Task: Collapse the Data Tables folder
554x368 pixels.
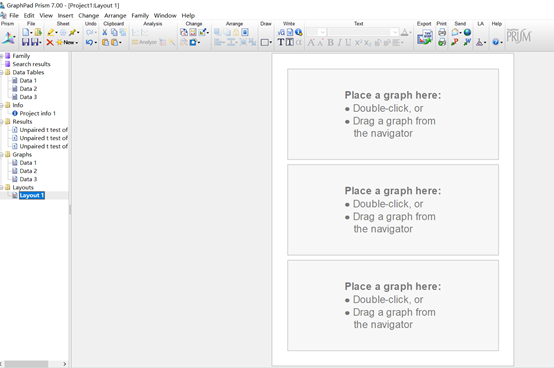Action: 2,72
